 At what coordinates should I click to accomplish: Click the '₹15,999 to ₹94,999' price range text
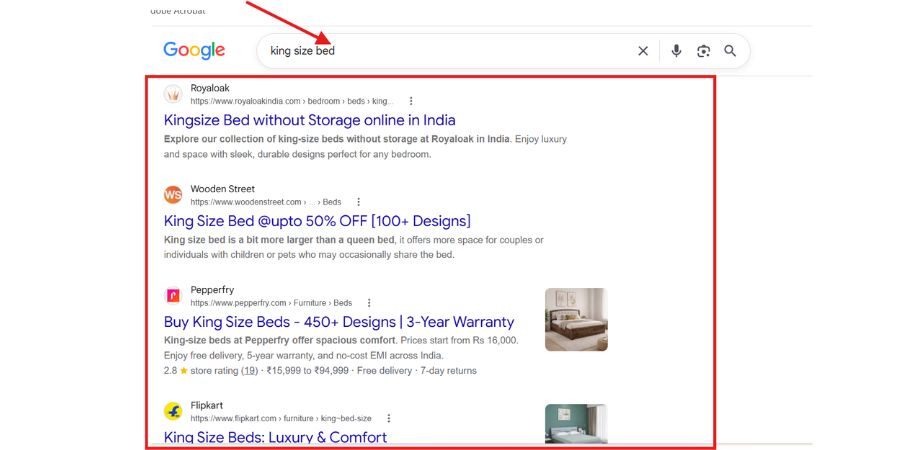(x=308, y=371)
